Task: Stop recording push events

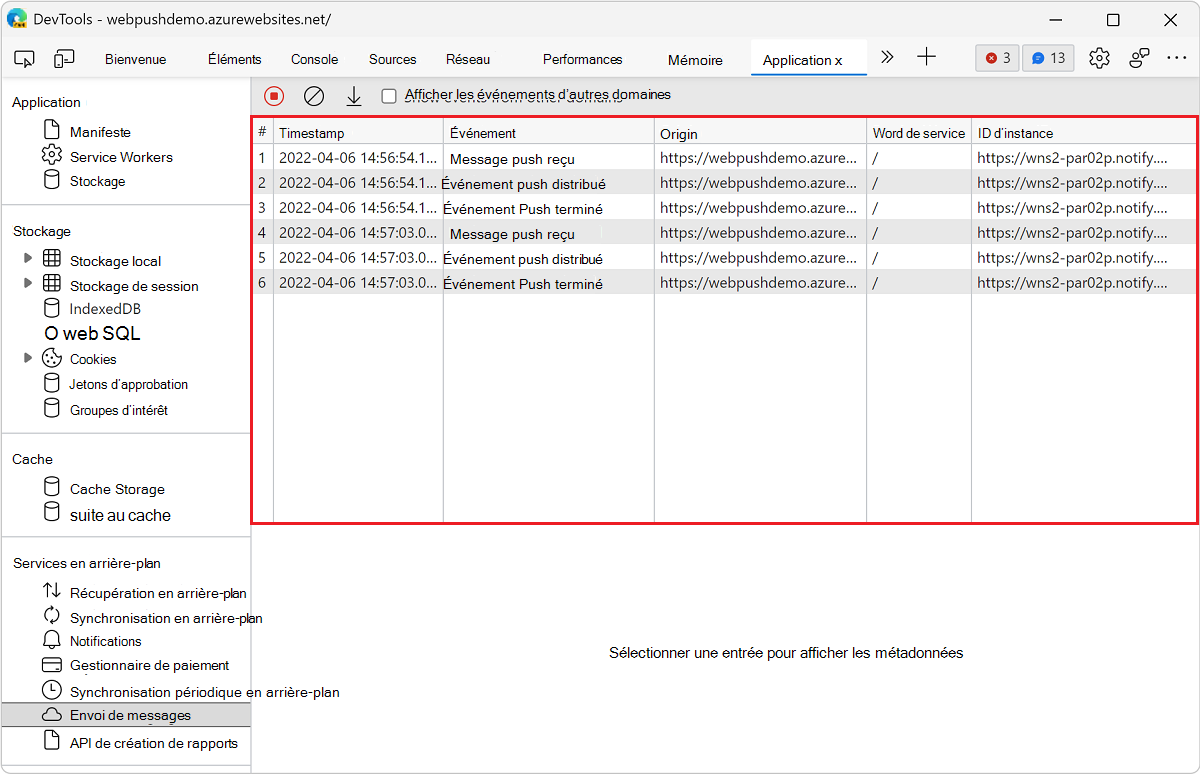Action: click(x=274, y=96)
